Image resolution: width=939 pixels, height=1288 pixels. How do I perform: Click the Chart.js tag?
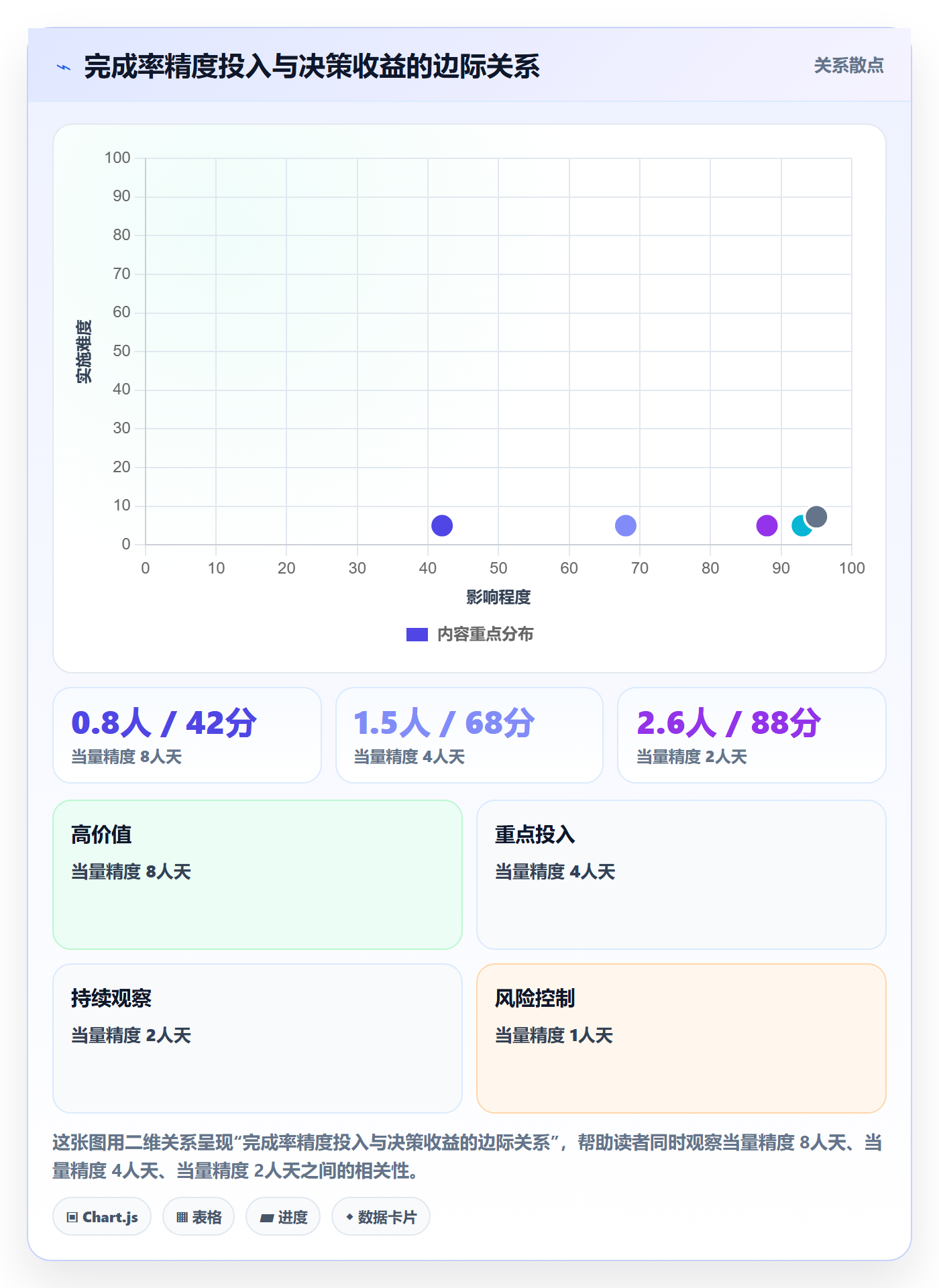tap(102, 1217)
